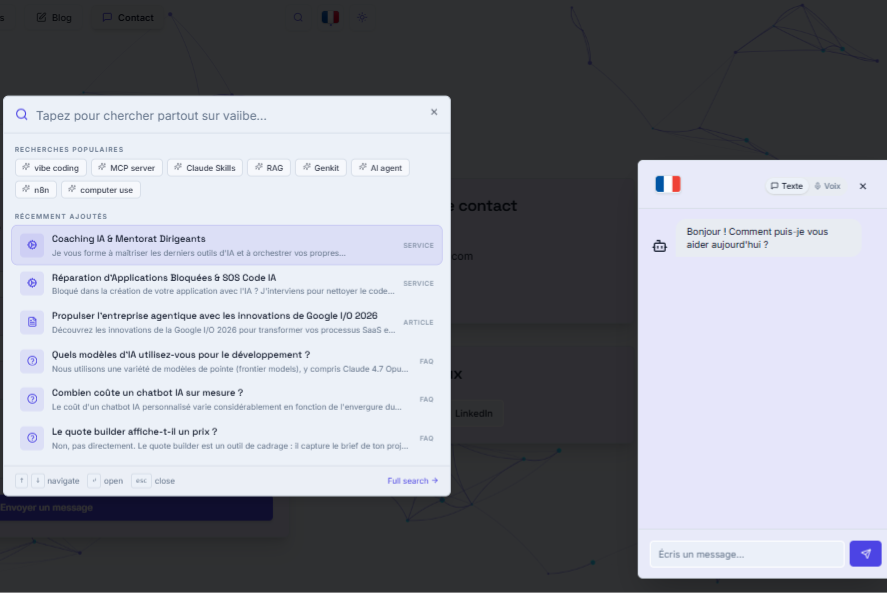
Task: Open 'Réparation d'Applications Bloquées & SOS Code IA' result
Action: click(227, 283)
